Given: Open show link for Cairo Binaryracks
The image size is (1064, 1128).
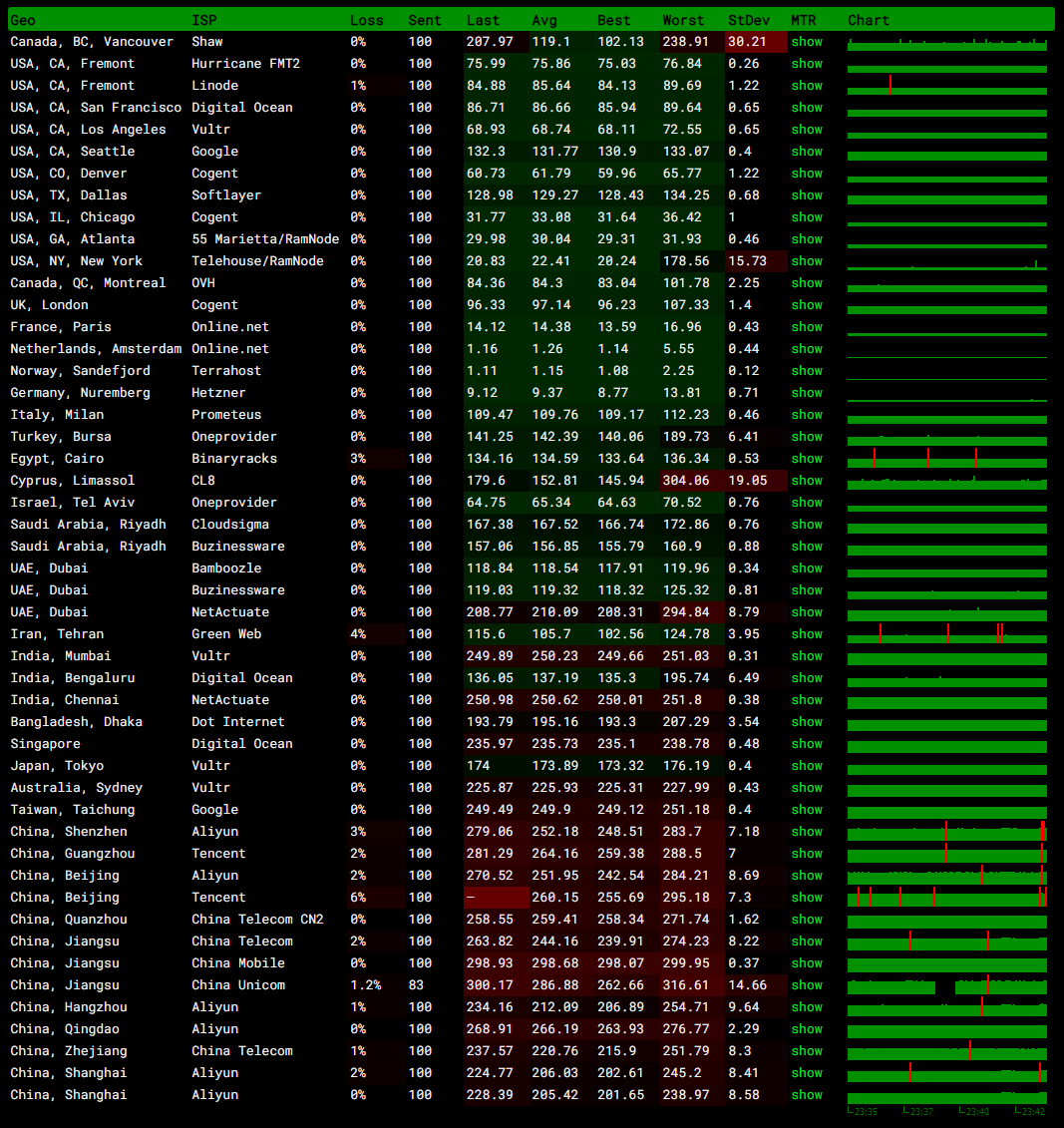Looking at the screenshot, I should [x=807, y=458].
